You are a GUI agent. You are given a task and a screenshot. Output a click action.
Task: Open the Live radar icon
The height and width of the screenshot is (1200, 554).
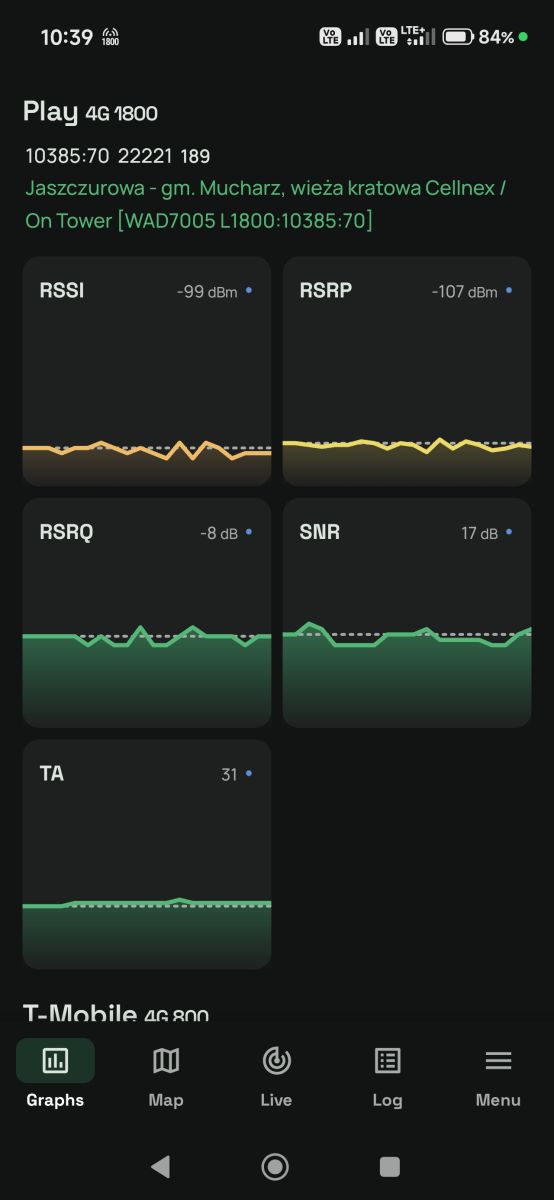point(276,1061)
